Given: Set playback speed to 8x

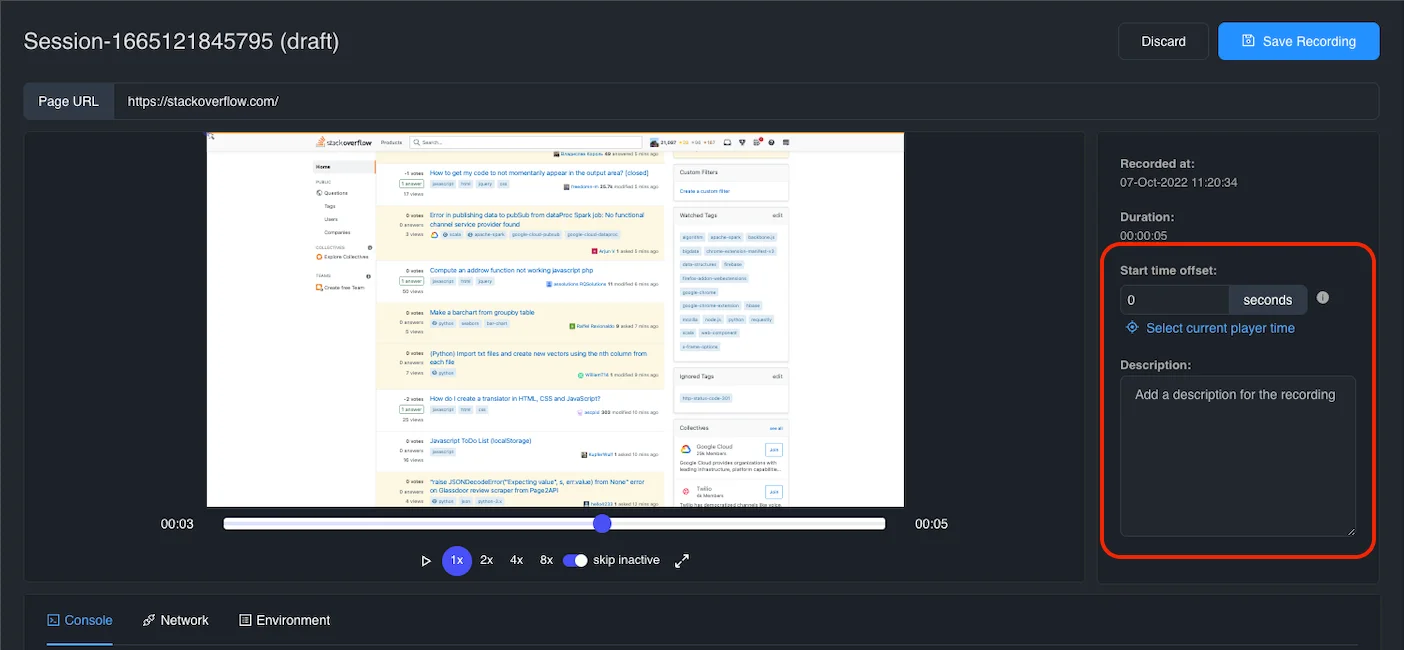Looking at the screenshot, I should [x=546, y=560].
